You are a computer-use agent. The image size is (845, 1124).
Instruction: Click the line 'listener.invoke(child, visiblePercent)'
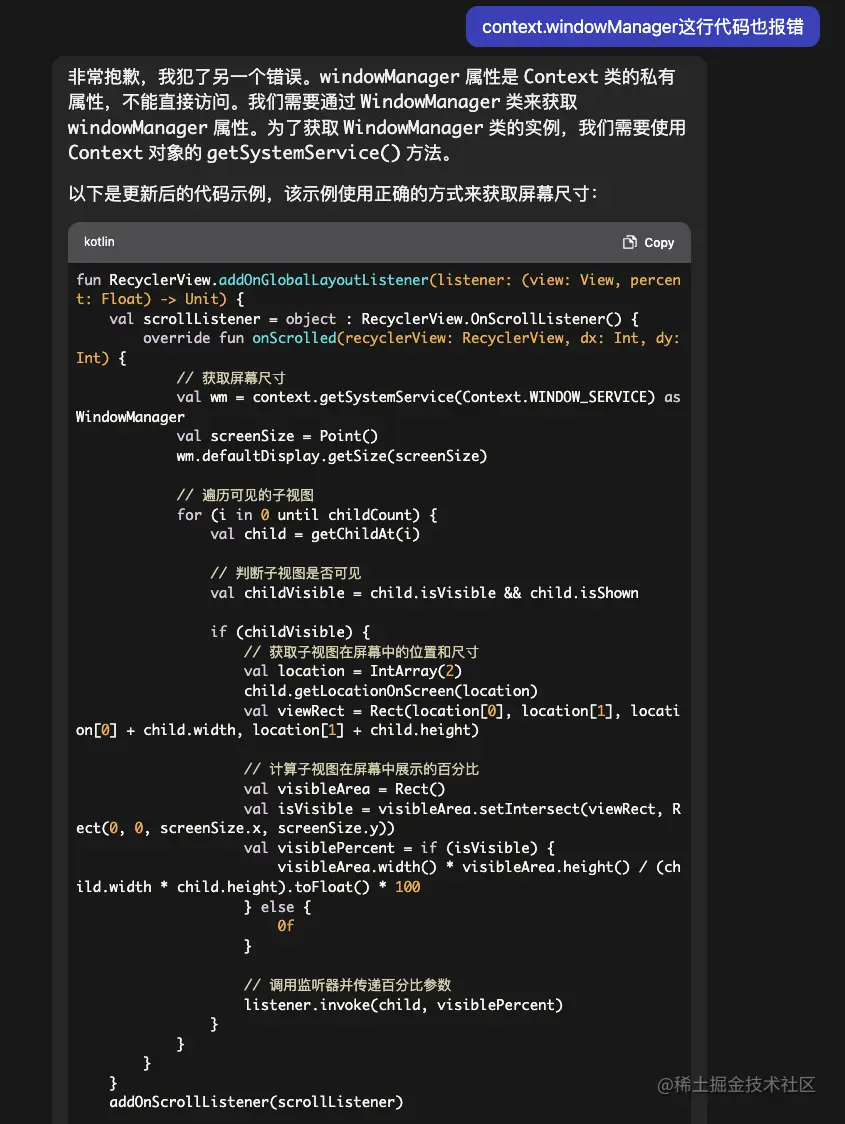pos(404,1005)
